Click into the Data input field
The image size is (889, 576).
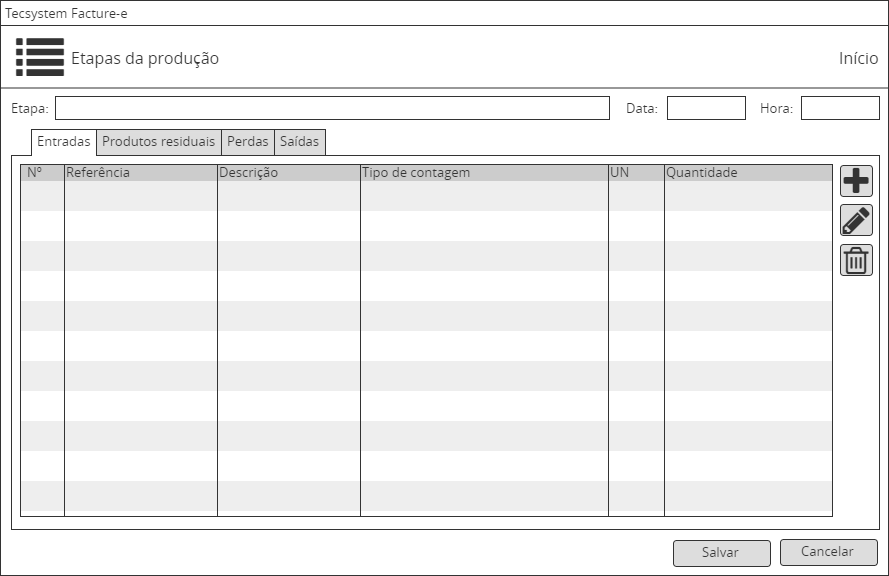point(706,108)
